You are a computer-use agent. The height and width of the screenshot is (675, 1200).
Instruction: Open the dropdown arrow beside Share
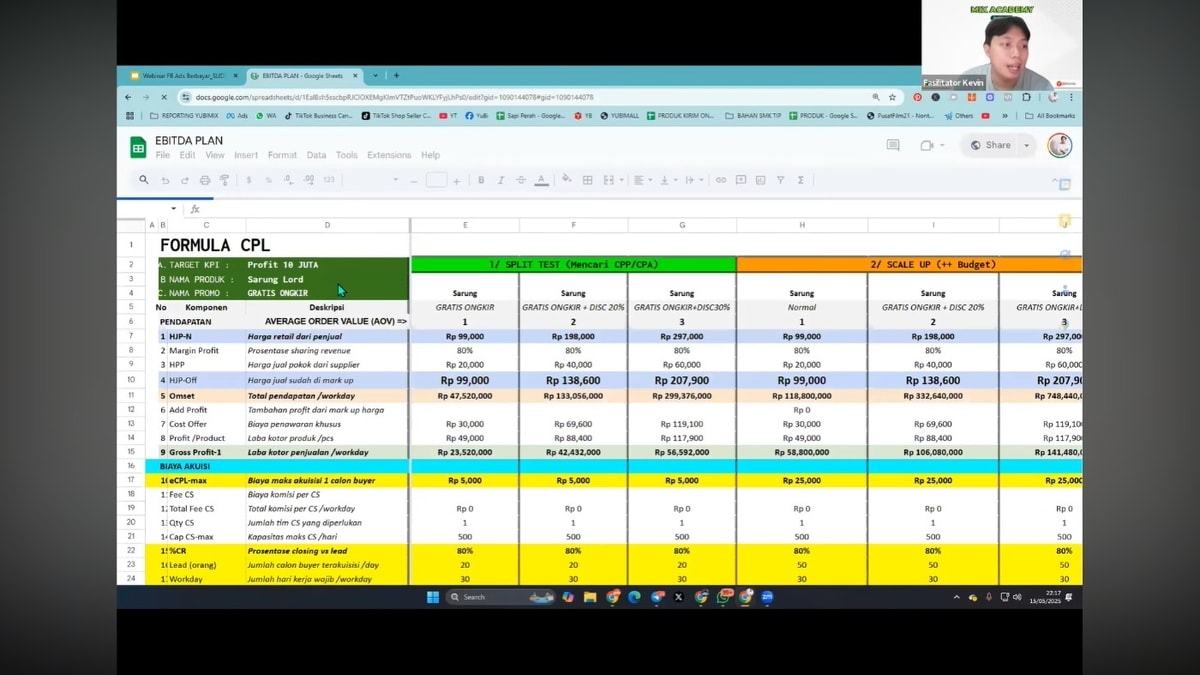1026,145
